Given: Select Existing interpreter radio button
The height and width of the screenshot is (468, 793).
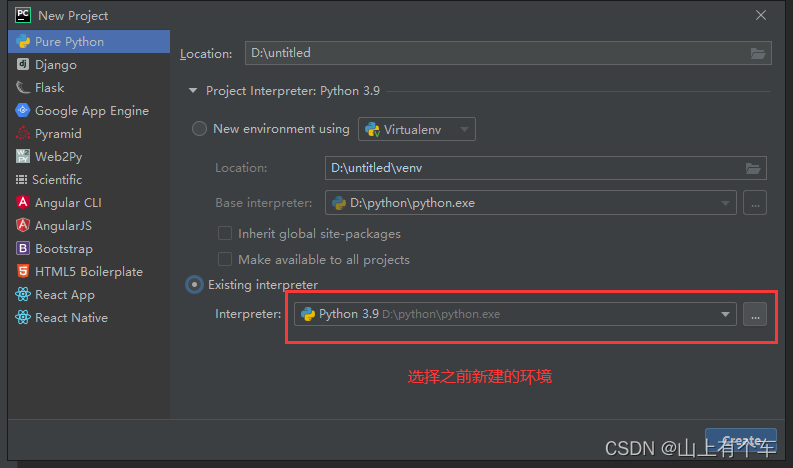Looking at the screenshot, I should 194,284.
